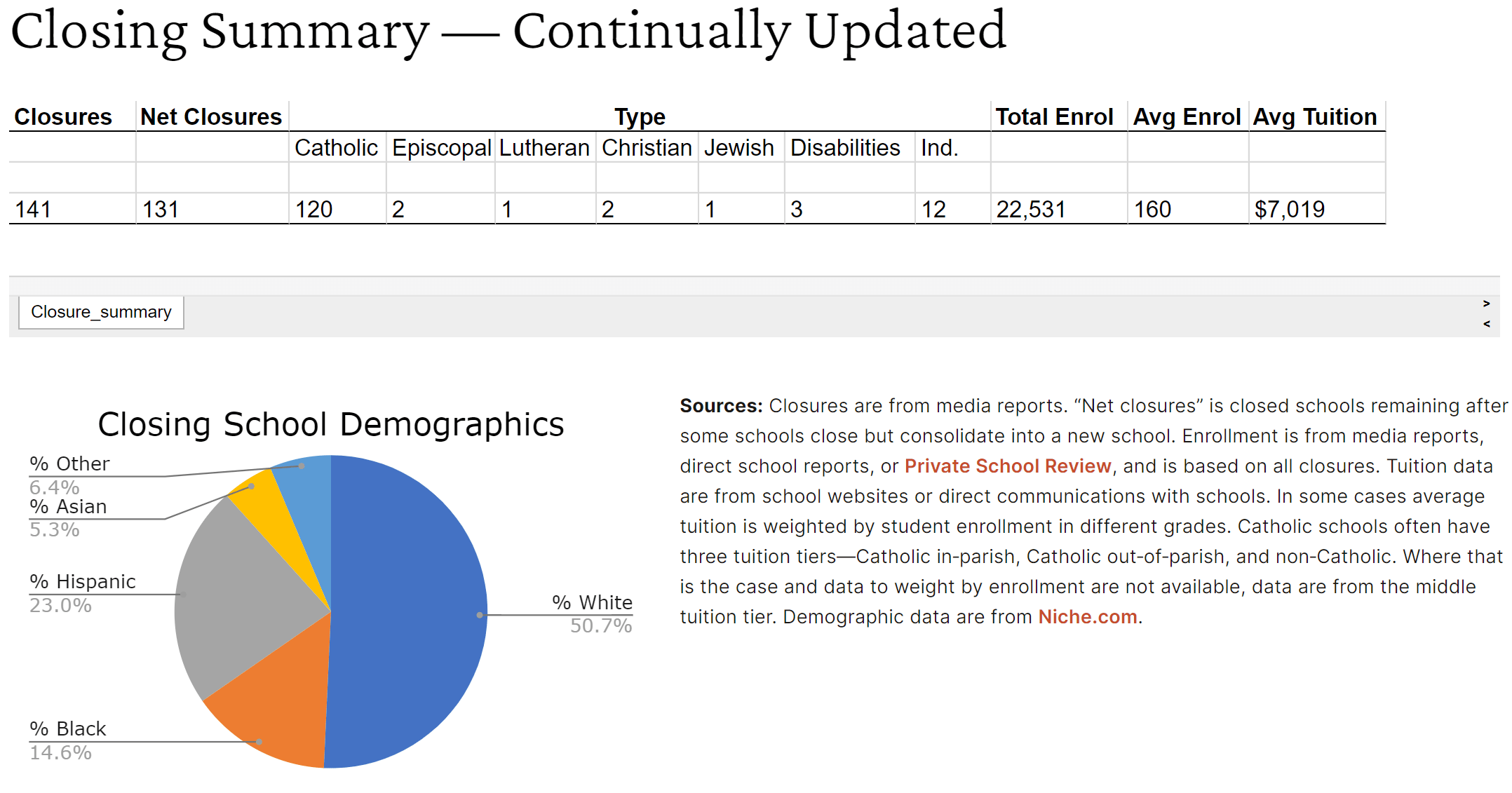1512x793 pixels.
Task: Select the Net Closures header cell
Action: click(210, 117)
